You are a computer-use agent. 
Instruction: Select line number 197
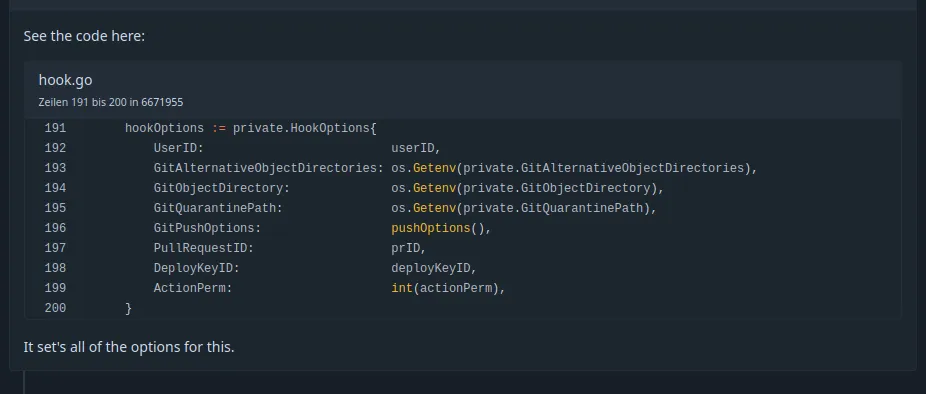55,248
